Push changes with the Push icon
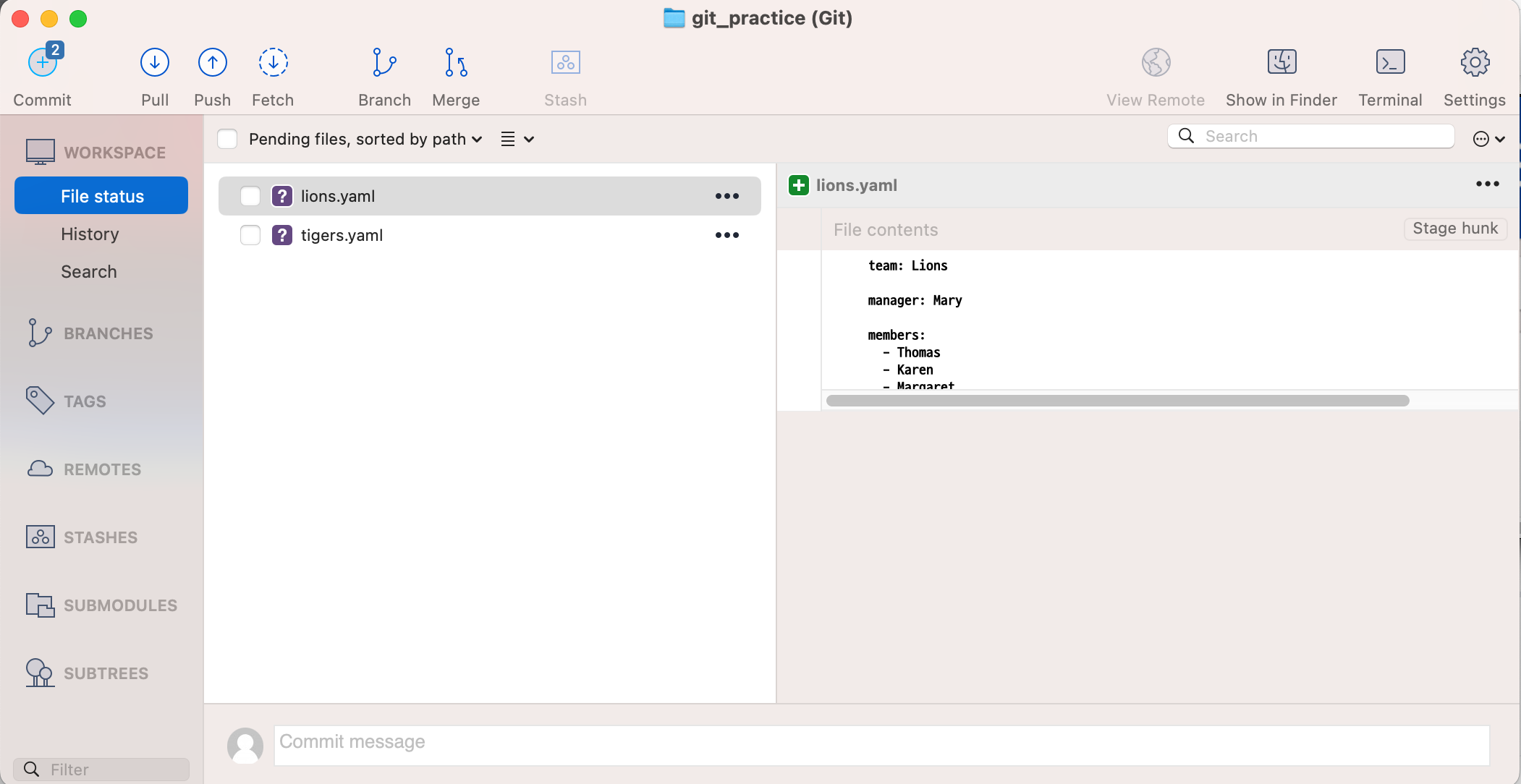Viewport: 1521px width, 784px height. point(212,63)
